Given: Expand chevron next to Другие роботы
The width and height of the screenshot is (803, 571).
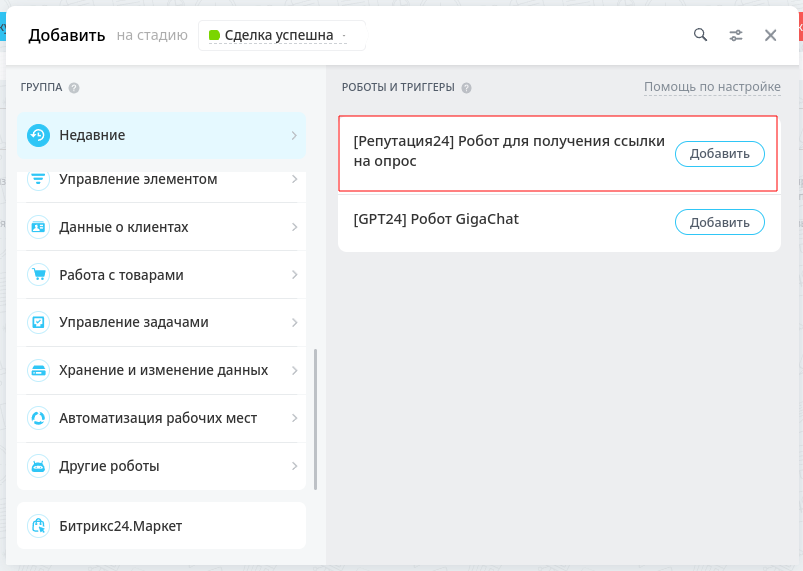Looking at the screenshot, I should click(x=294, y=466).
